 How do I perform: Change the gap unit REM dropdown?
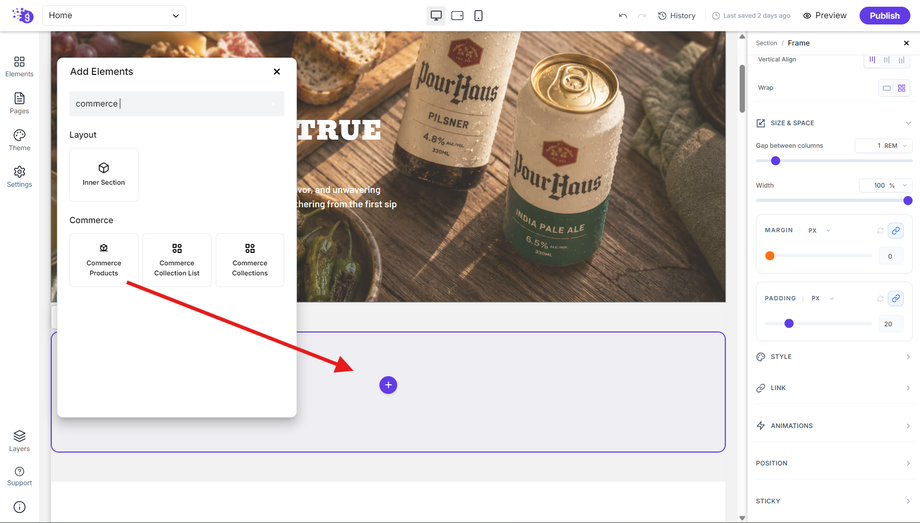pos(895,146)
